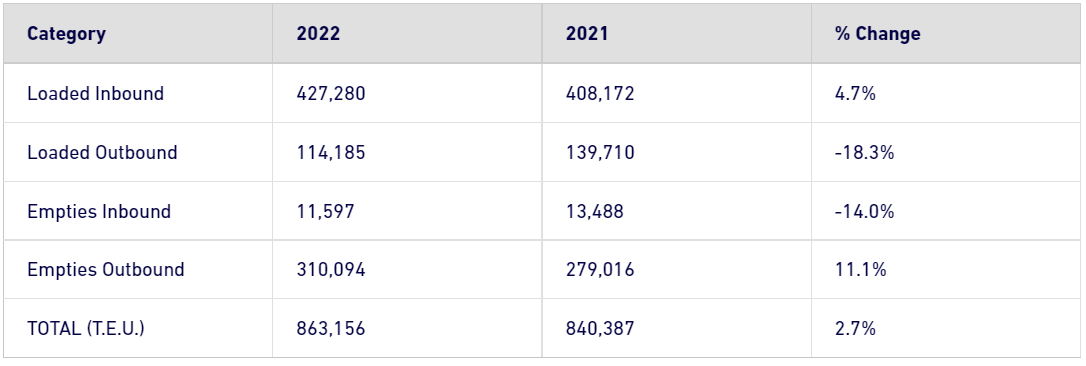Select the TOTAL (T.E.U.) row label
The height and width of the screenshot is (366, 1086).
pyautogui.click(x=86, y=328)
